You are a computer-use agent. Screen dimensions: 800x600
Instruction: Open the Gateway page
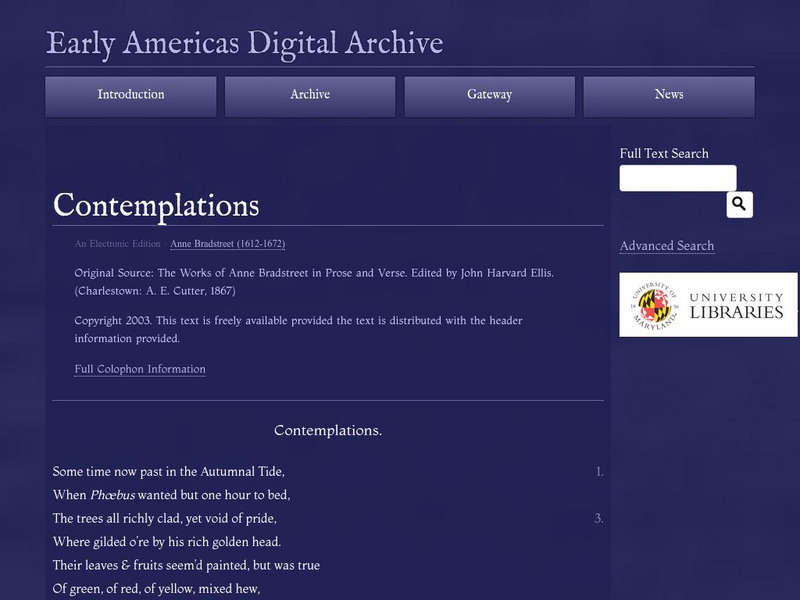[489, 95]
